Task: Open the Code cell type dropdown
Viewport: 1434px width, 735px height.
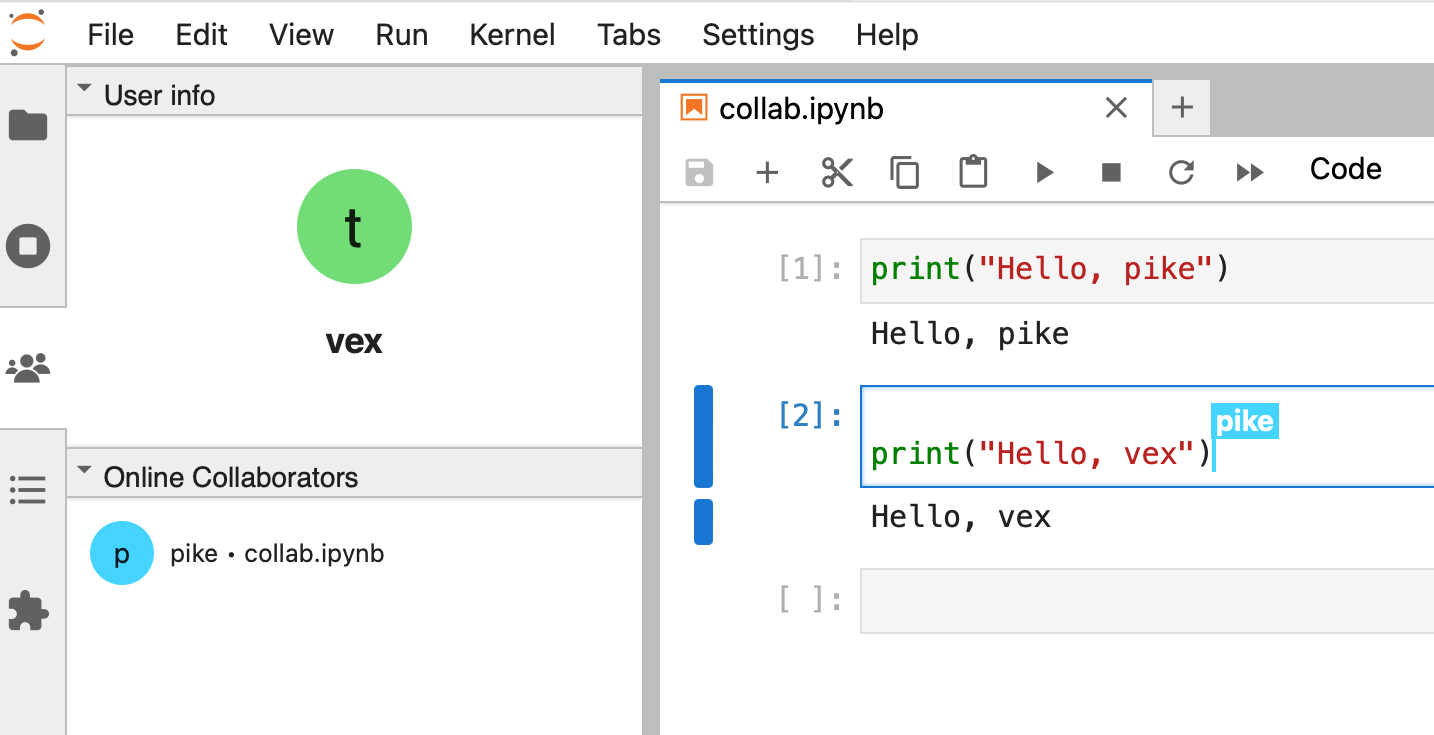Action: 1345,169
